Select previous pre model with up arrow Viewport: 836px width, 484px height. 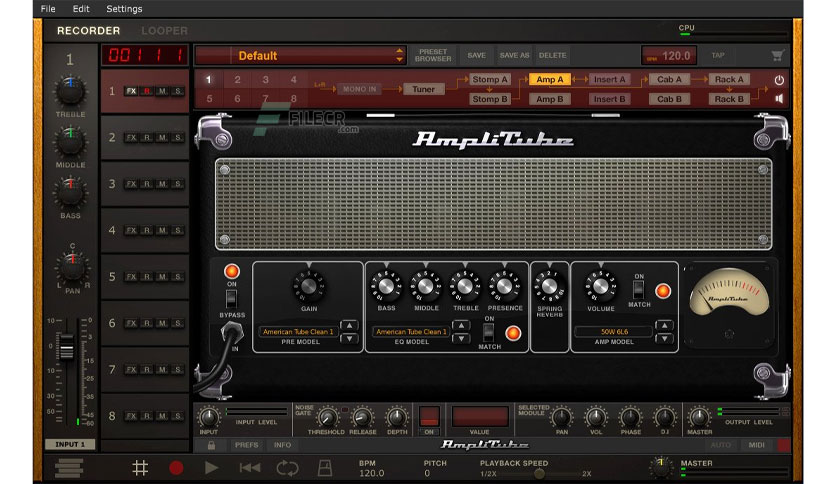pyautogui.click(x=349, y=325)
